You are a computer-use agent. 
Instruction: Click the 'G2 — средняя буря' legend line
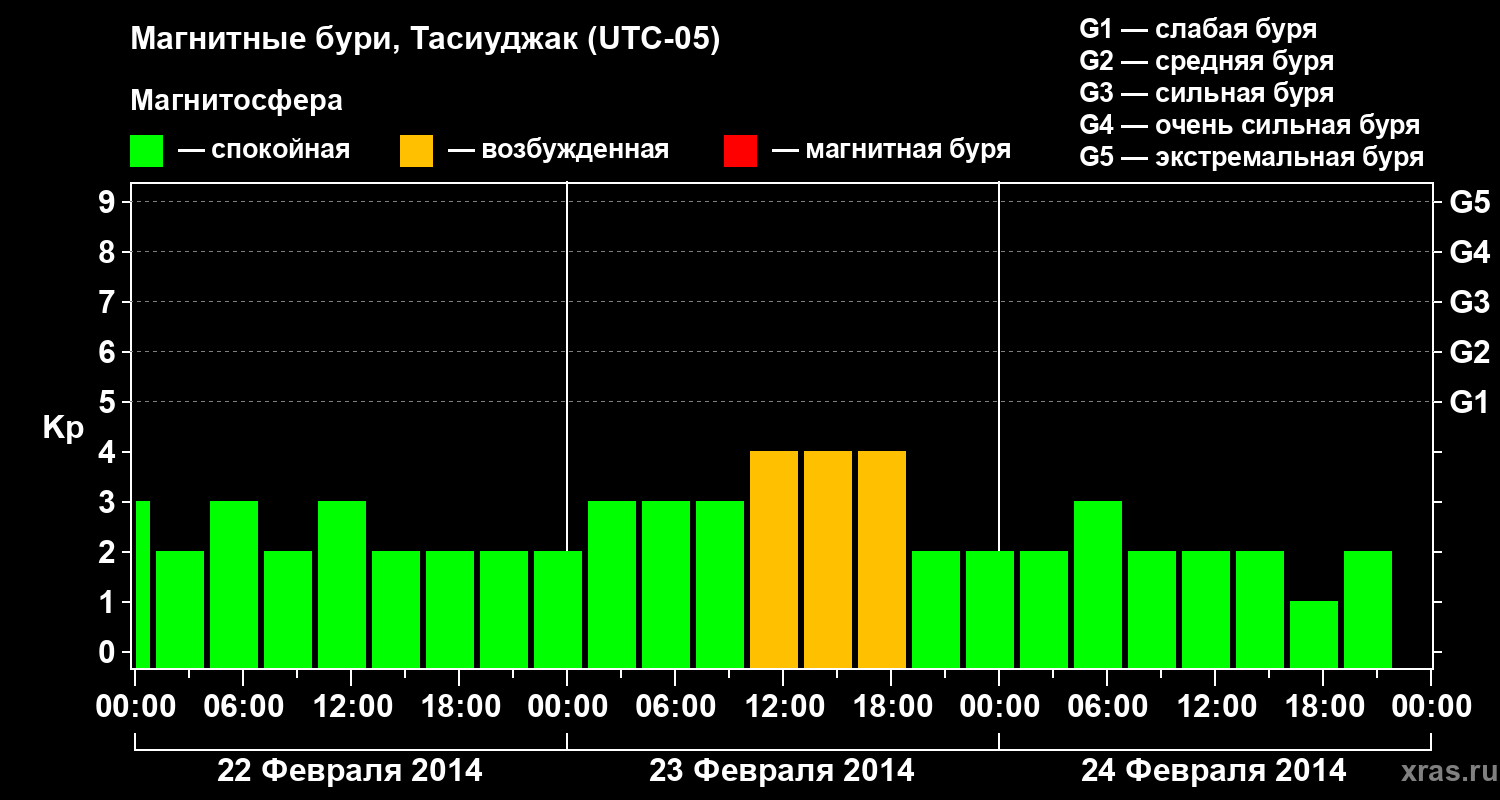(x=1207, y=61)
